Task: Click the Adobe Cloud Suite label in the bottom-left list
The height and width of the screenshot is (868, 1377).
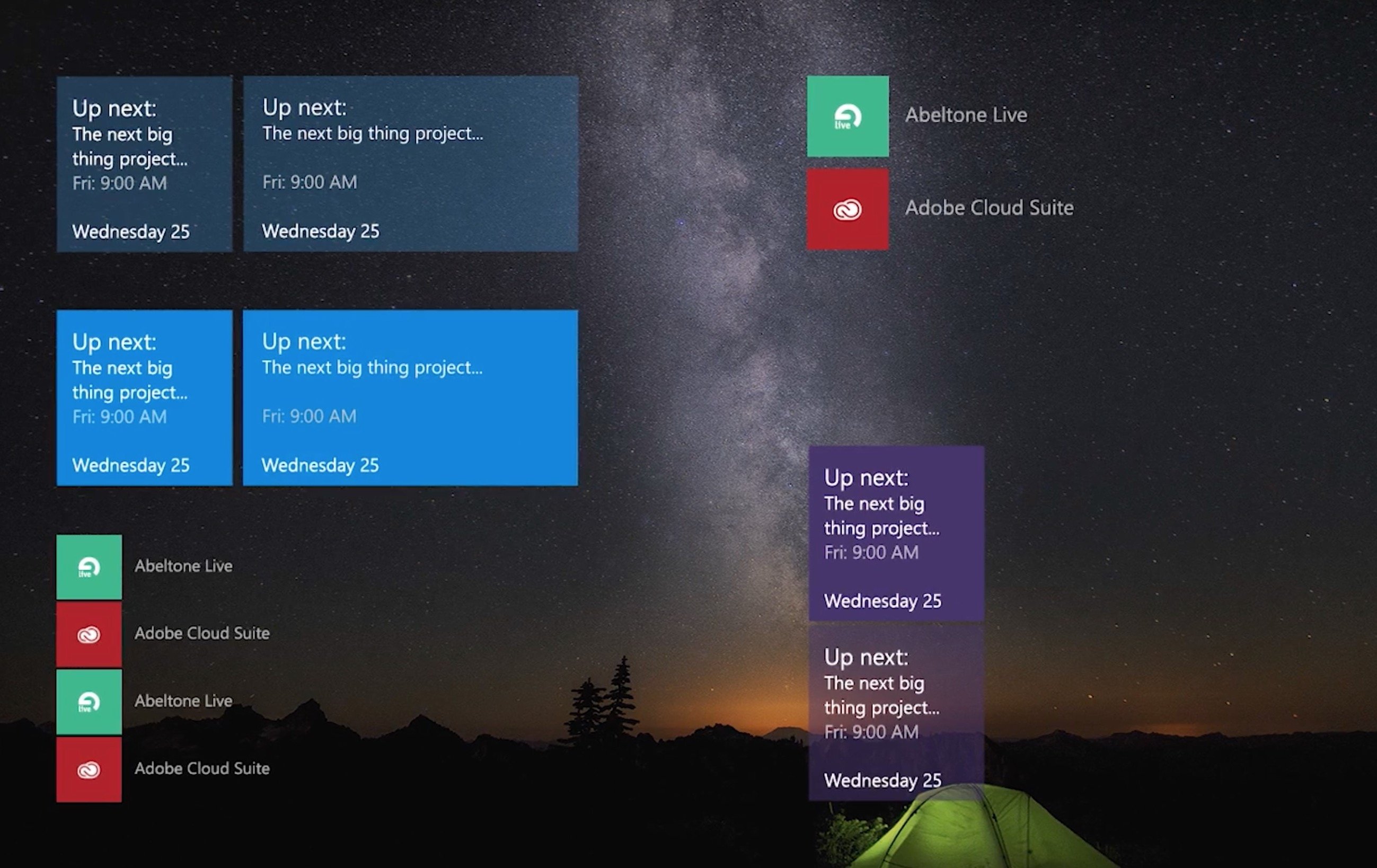Action: (202, 633)
